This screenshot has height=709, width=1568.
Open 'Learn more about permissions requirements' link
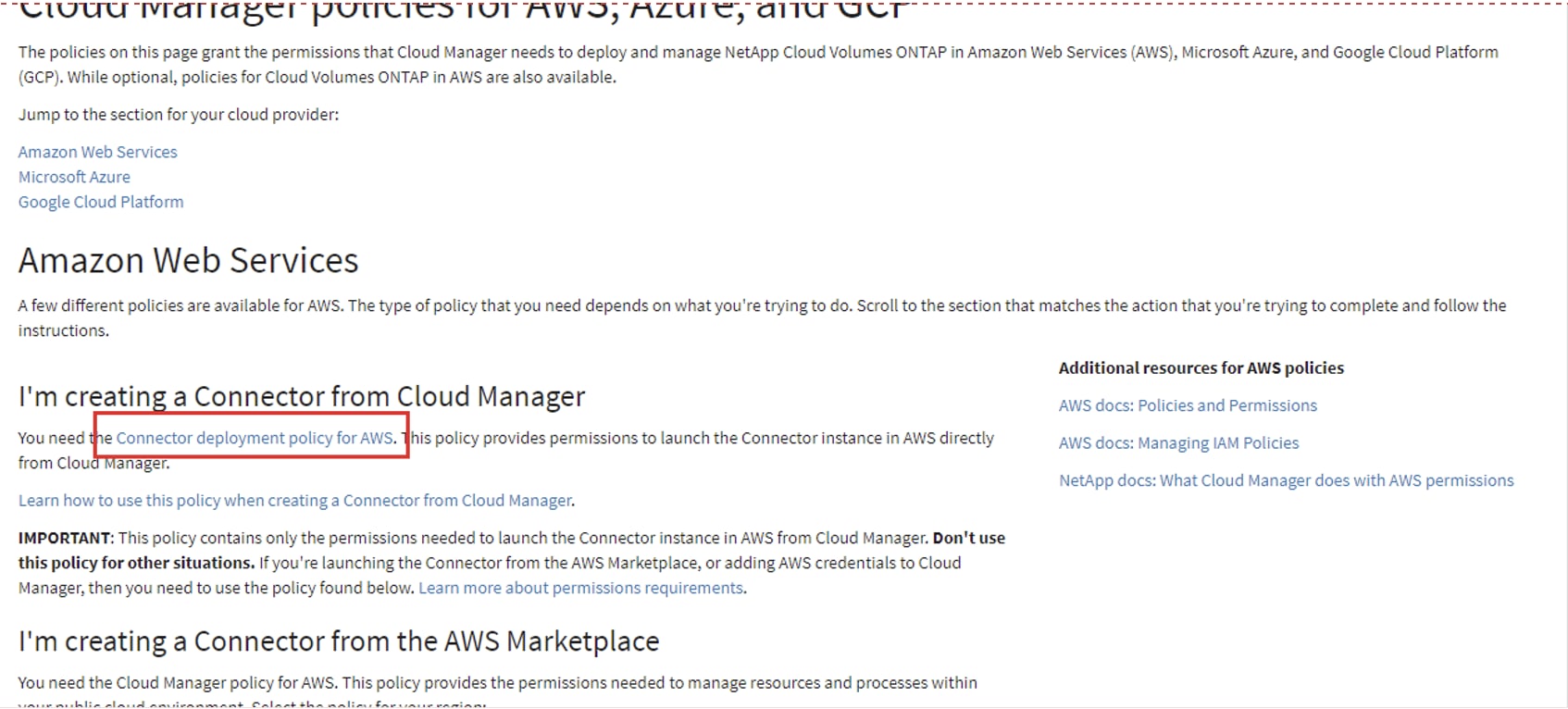[581, 588]
